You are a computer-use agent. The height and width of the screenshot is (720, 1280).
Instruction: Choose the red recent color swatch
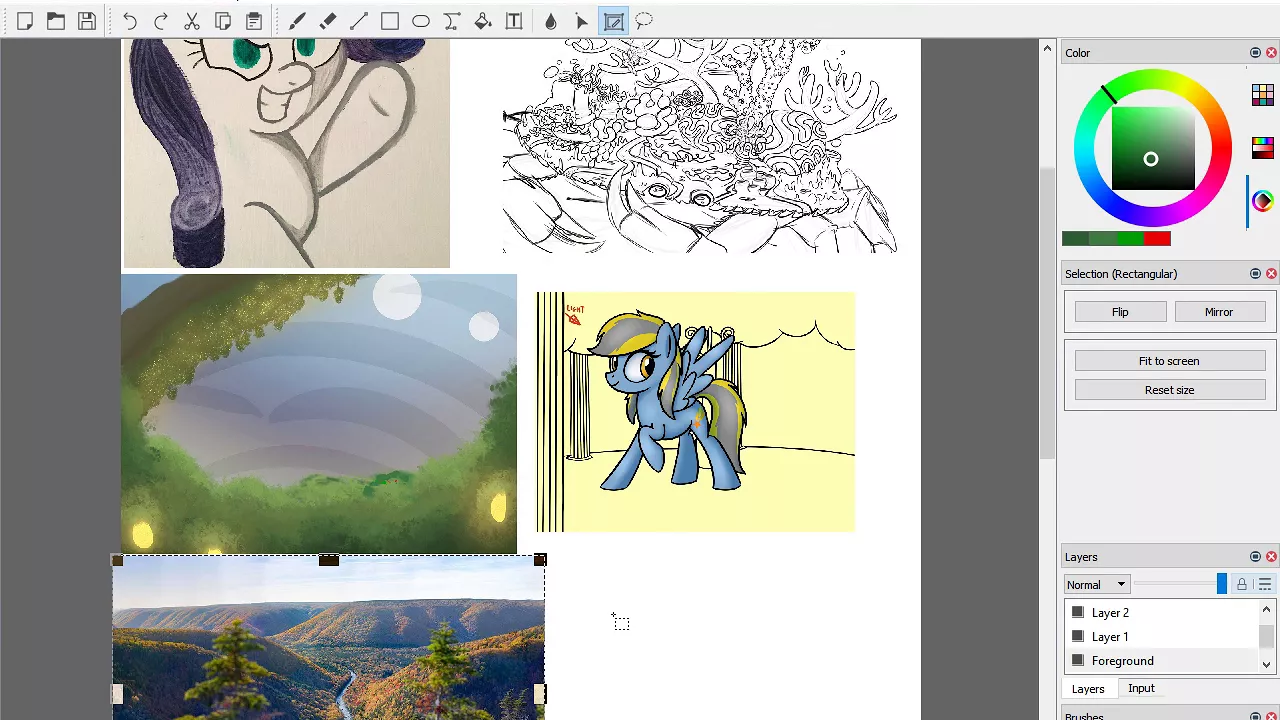[1157, 238]
